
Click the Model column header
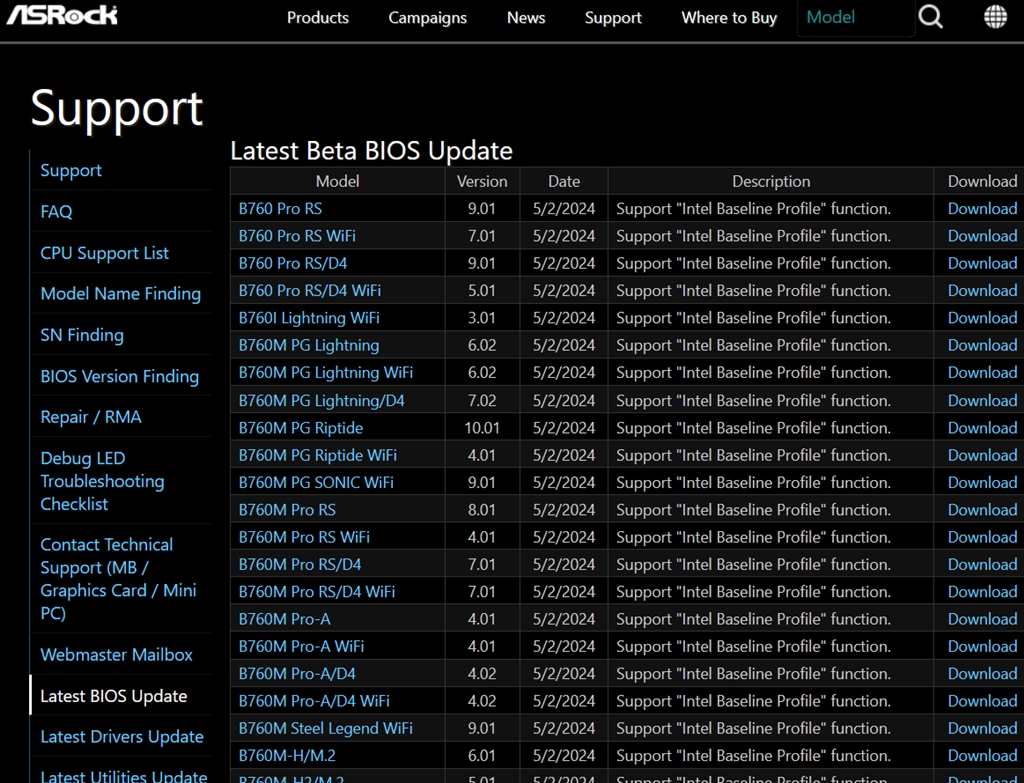click(338, 181)
